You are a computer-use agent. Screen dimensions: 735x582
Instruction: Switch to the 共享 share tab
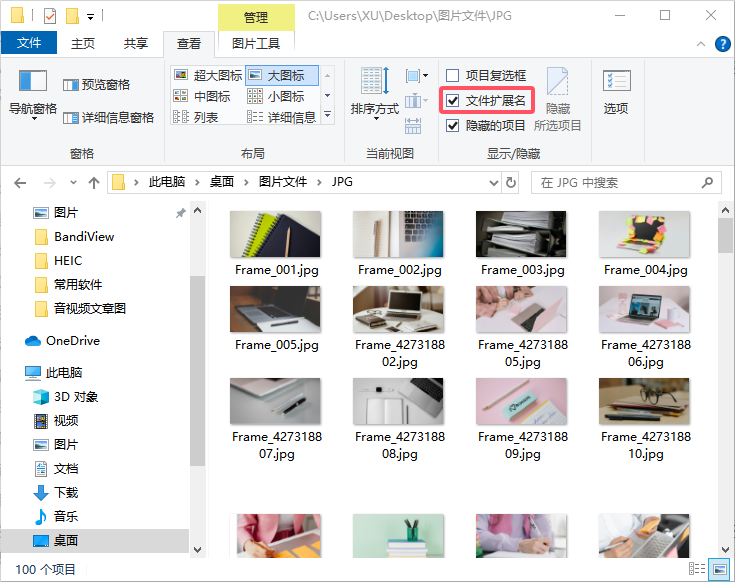(x=136, y=44)
